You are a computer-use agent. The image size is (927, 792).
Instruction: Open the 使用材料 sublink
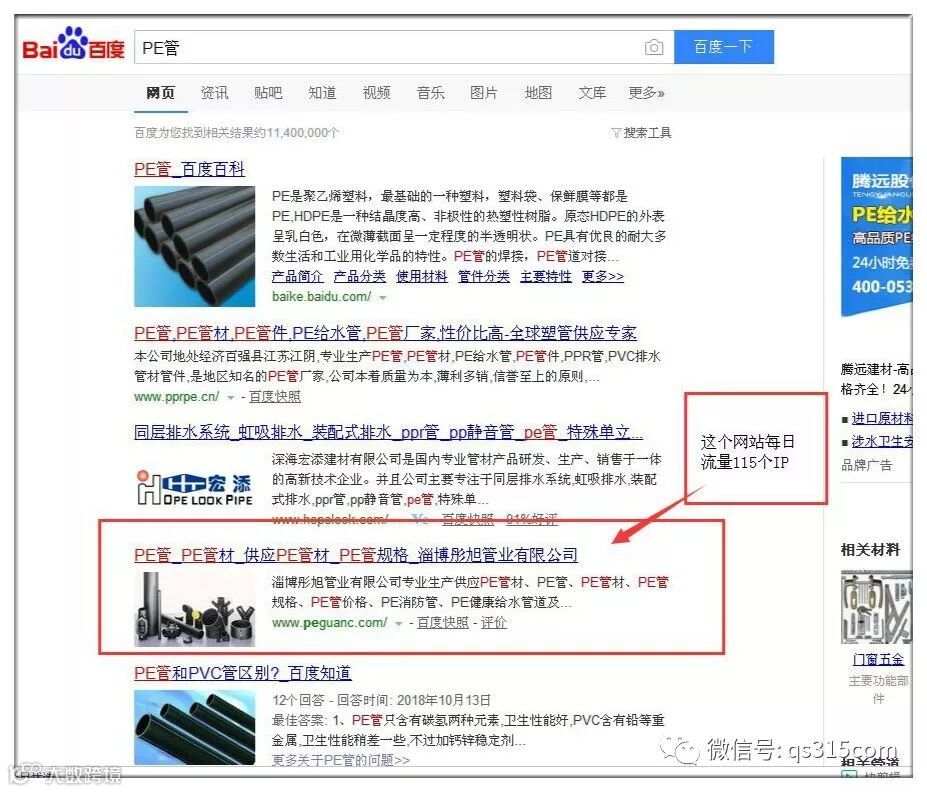pyautogui.click(x=422, y=276)
